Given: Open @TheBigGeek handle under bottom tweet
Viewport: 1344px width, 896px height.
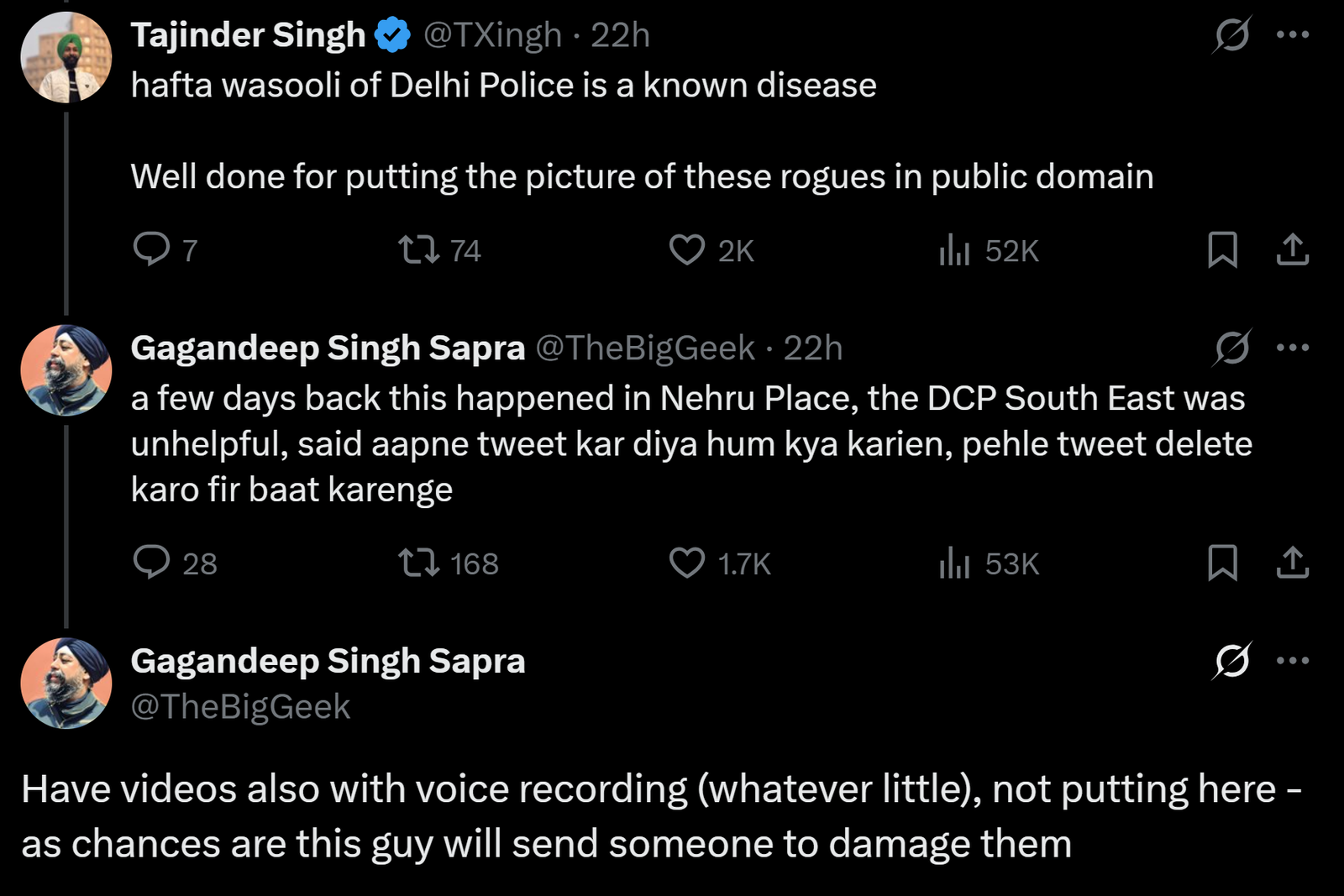Looking at the screenshot, I should click(x=240, y=706).
